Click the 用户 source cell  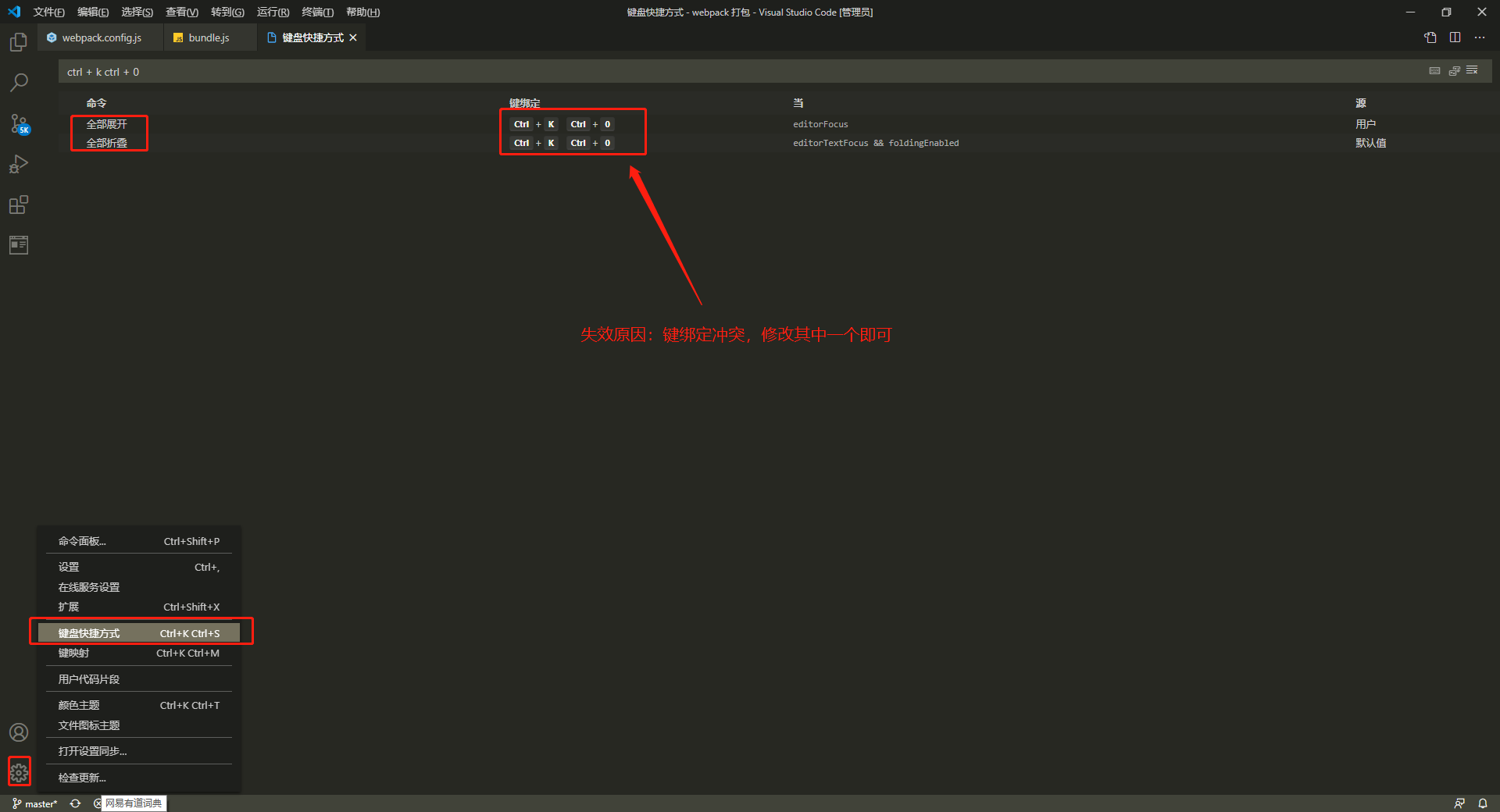pyautogui.click(x=1365, y=124)
